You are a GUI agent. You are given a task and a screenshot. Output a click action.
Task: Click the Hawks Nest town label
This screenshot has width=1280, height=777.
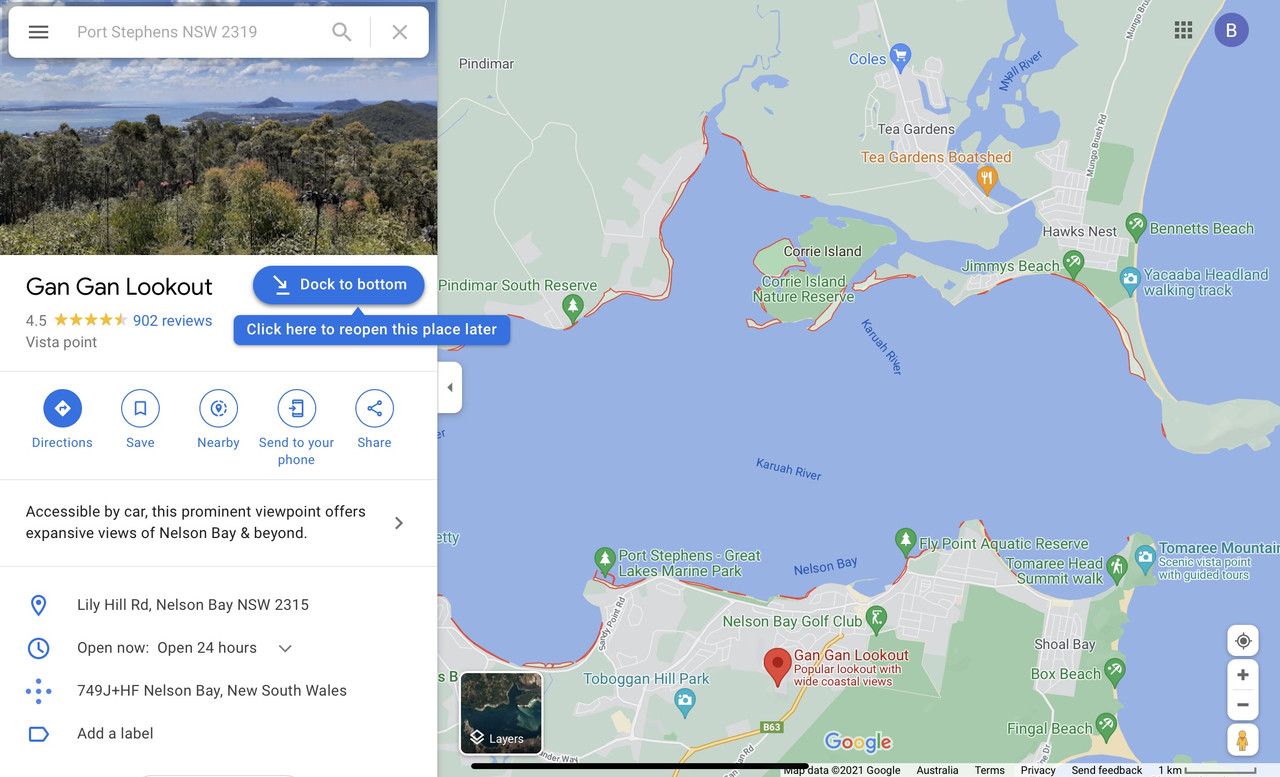(x=1079, y=231)
